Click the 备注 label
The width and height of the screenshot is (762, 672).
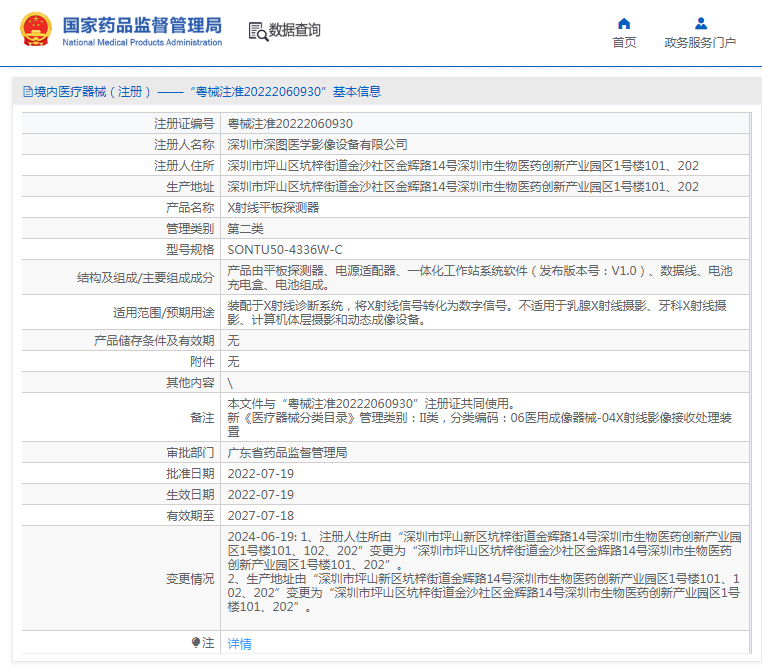click(x=202, y=417)
